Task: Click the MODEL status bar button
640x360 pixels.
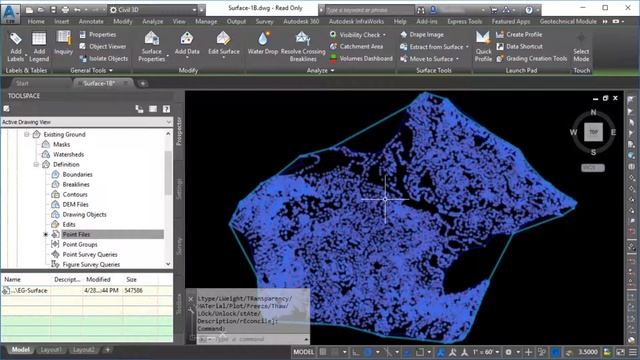Action: pos(304,352)
